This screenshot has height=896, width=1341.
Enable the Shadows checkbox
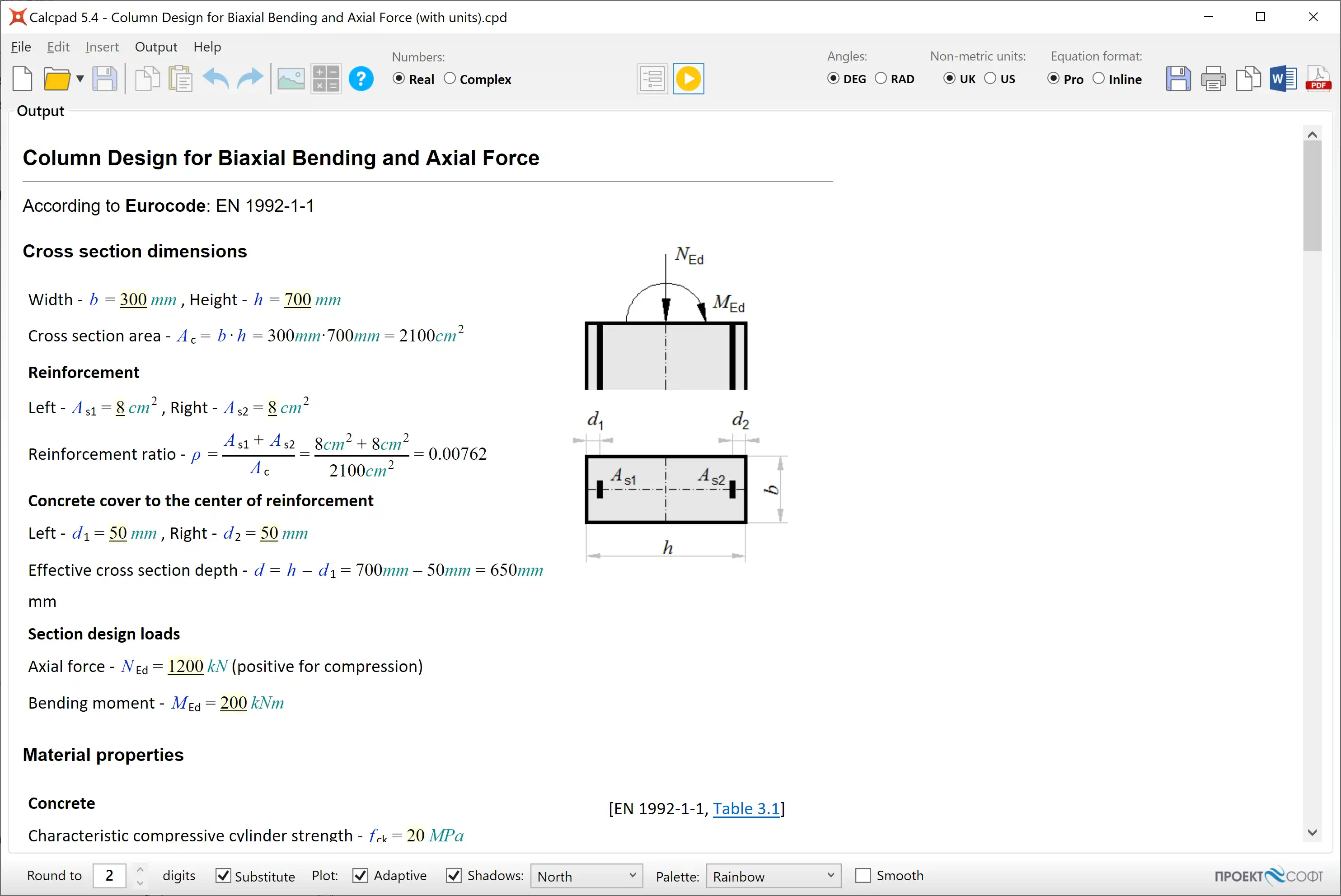454,875
